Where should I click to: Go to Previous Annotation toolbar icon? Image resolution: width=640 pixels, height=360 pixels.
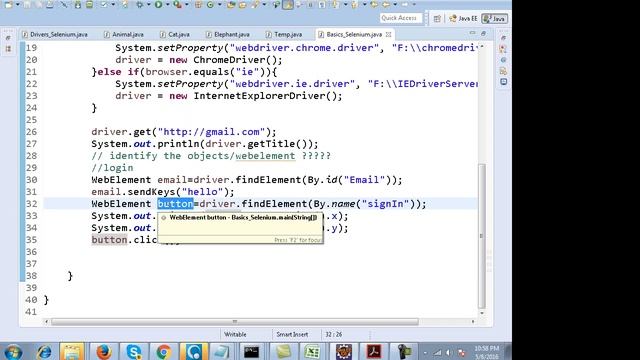coord(354,4)
